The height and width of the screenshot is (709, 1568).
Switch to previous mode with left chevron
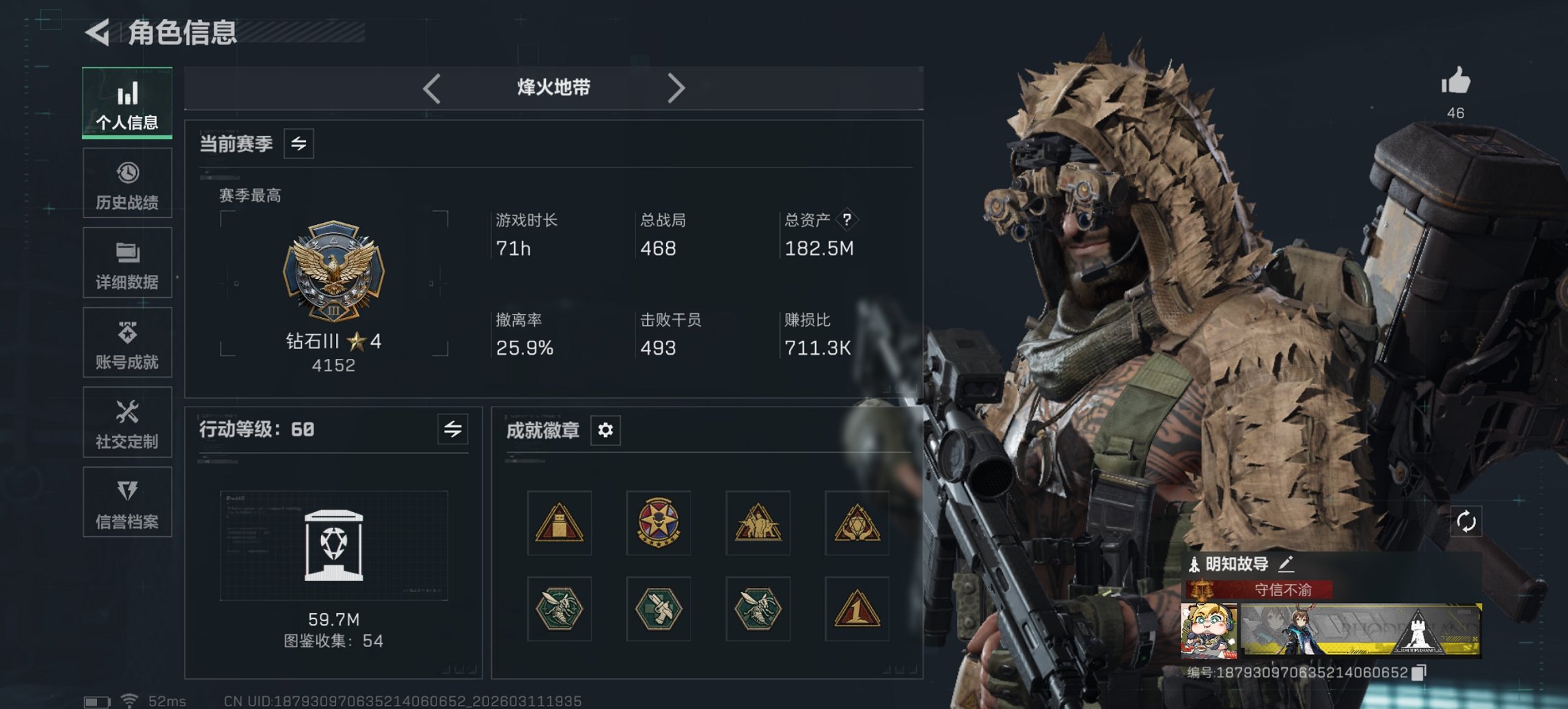coord(432,88)
